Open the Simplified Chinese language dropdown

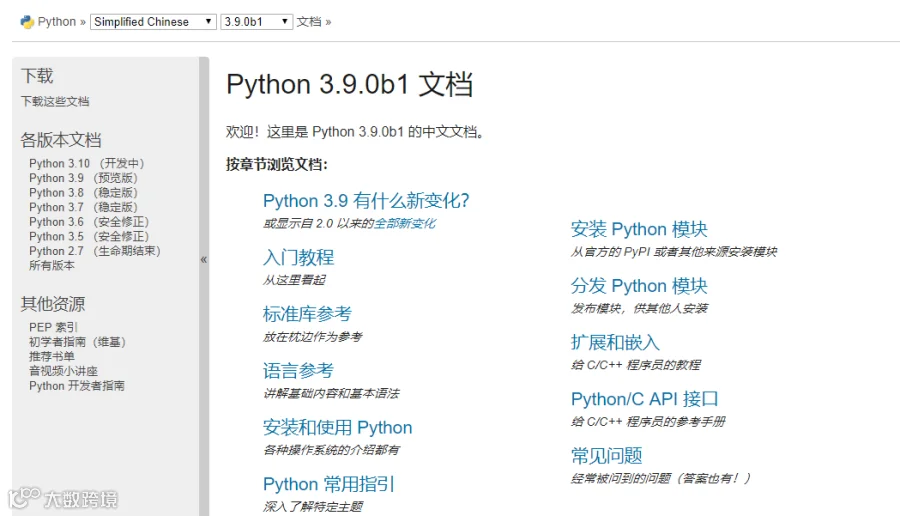153,22
